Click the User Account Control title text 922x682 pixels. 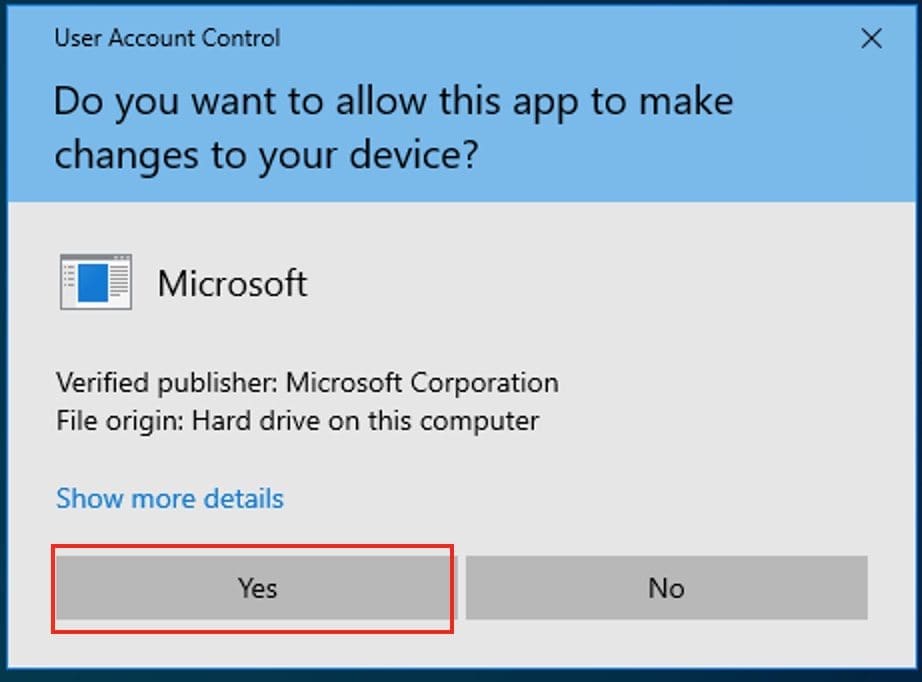click(167, 39)
